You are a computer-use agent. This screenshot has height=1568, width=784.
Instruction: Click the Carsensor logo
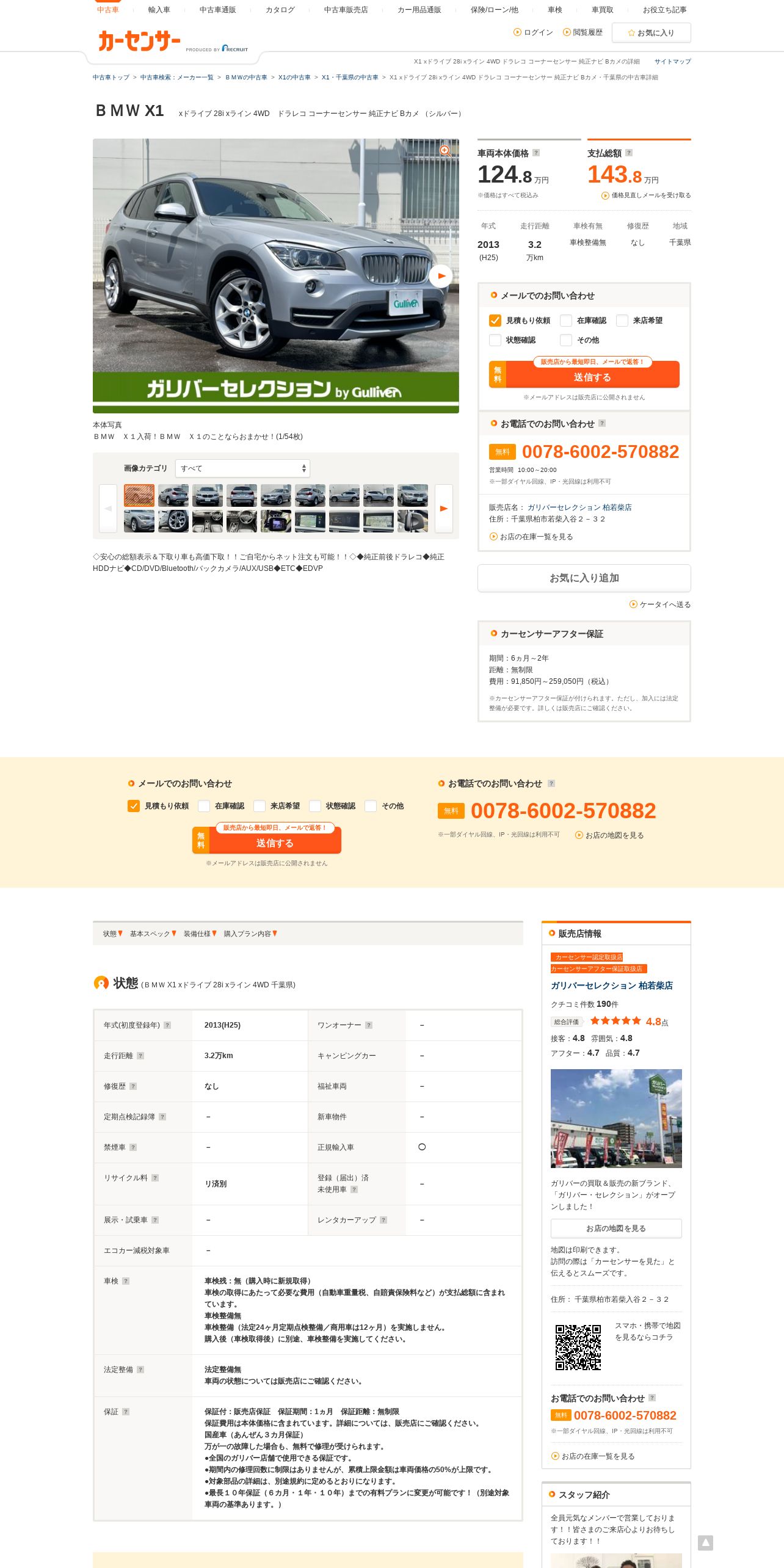pyautogui.click(x=139, y=41)
